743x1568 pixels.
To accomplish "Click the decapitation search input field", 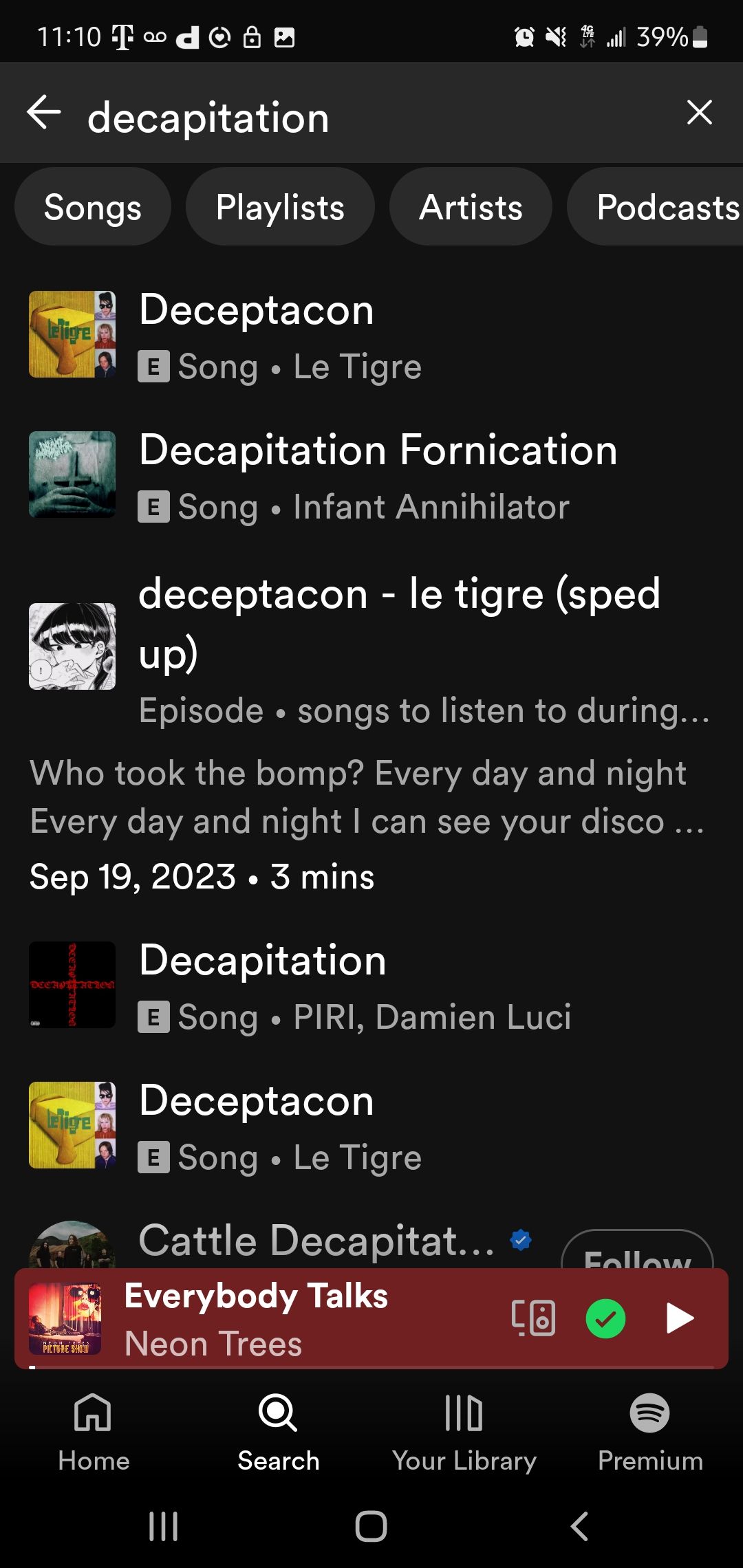I will click(x=371, y=117).
